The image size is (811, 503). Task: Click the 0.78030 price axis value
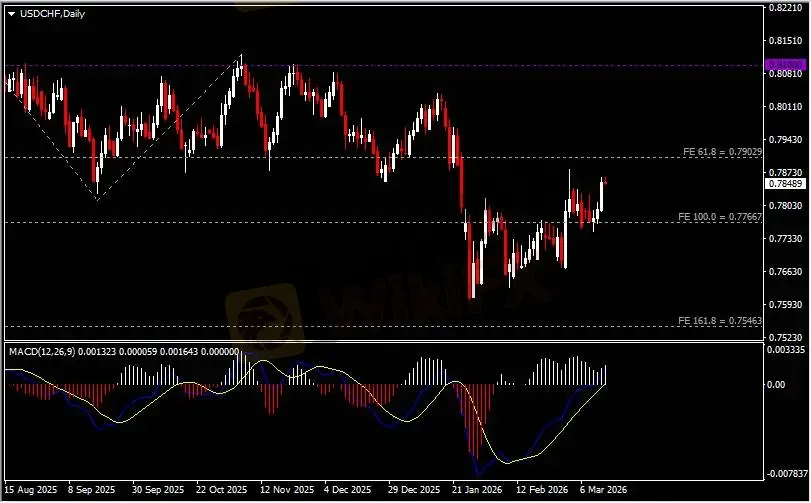(785, 205)
